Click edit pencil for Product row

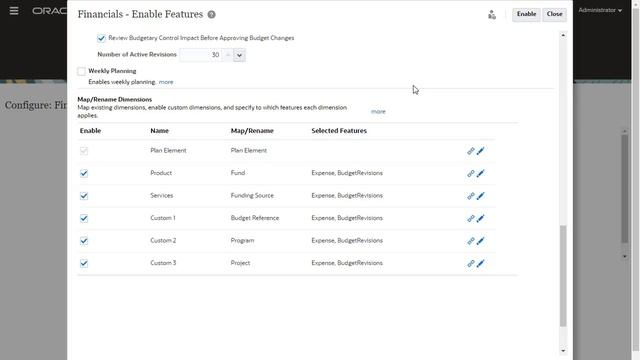pos(480,173)
